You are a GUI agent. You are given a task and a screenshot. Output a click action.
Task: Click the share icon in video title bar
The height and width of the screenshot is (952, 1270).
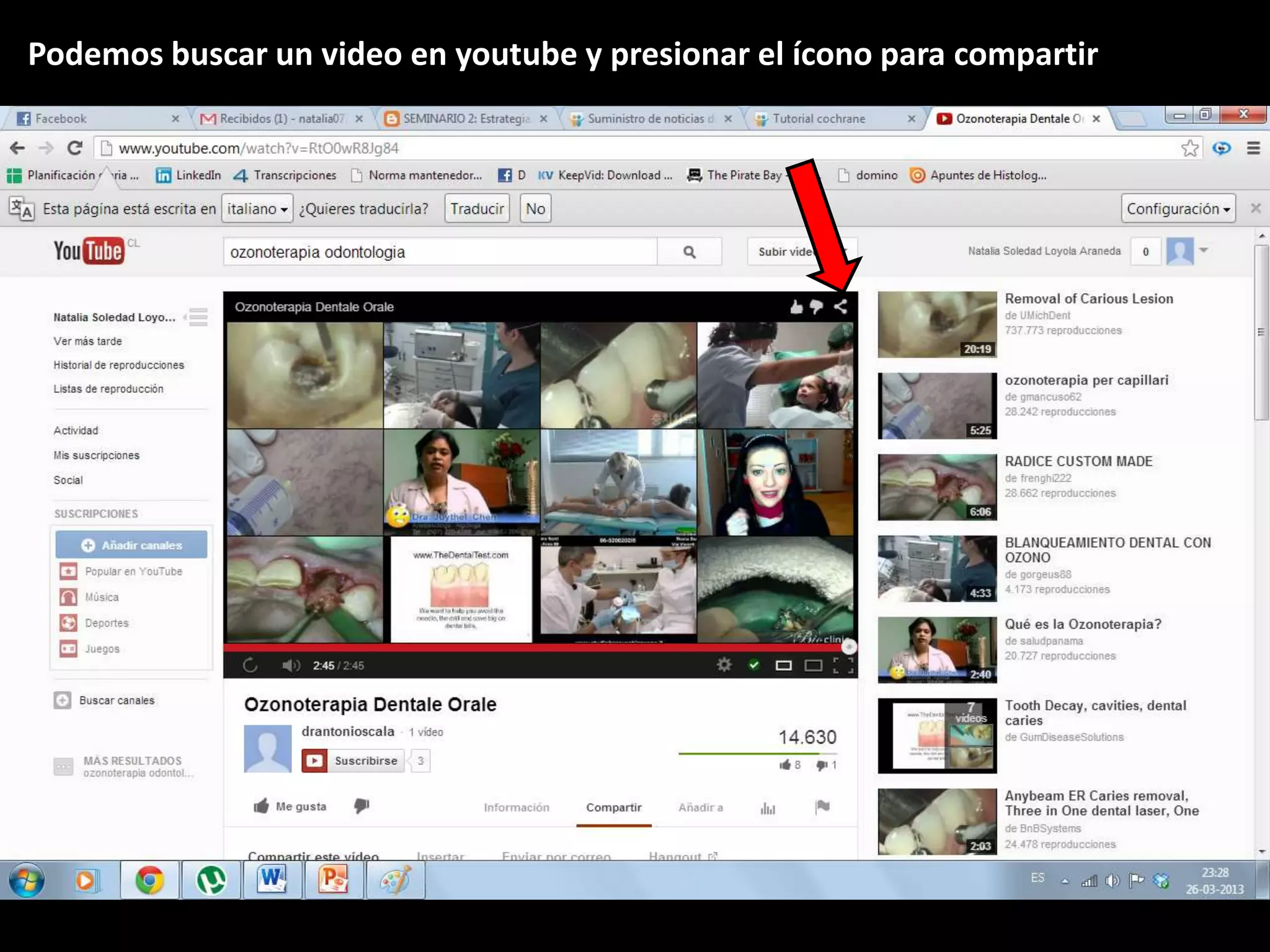pos(841,306)
